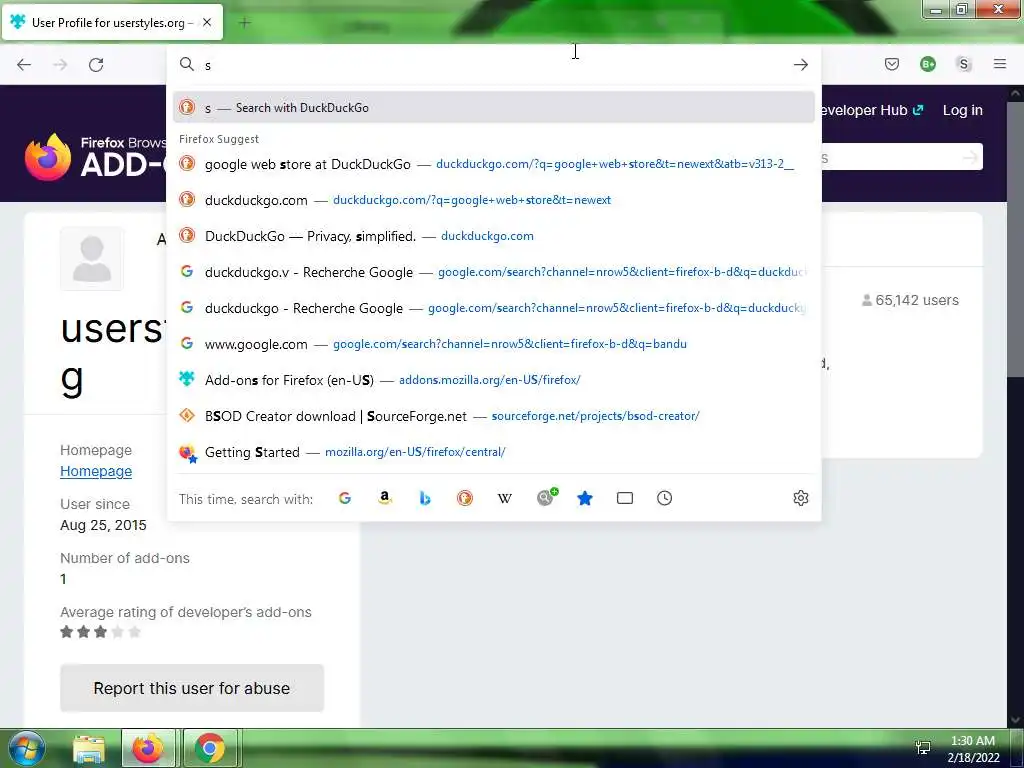This screenshot has width=1024, height=768.
Task: Select 'duckduckgo.v - Recherche Google' suggestion
Action: click(494, 272)
